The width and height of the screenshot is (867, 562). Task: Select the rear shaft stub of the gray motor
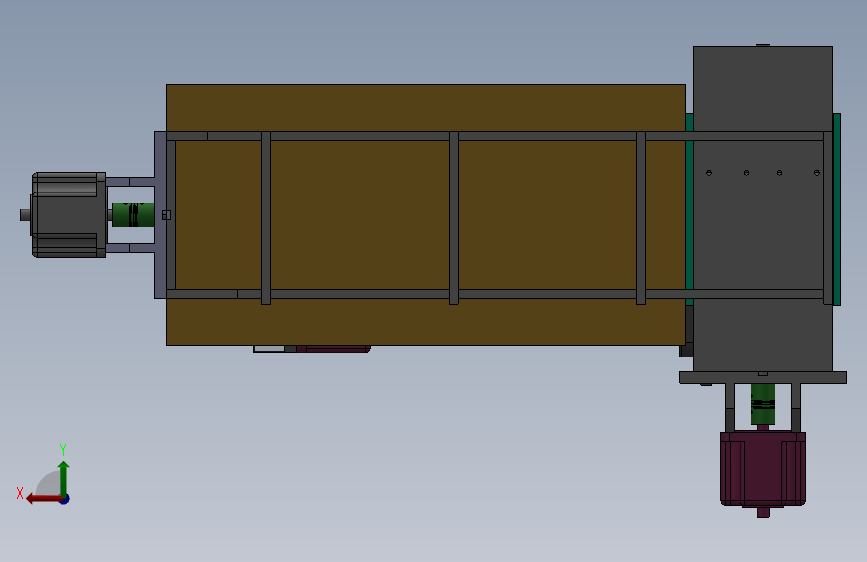point(25,215)
